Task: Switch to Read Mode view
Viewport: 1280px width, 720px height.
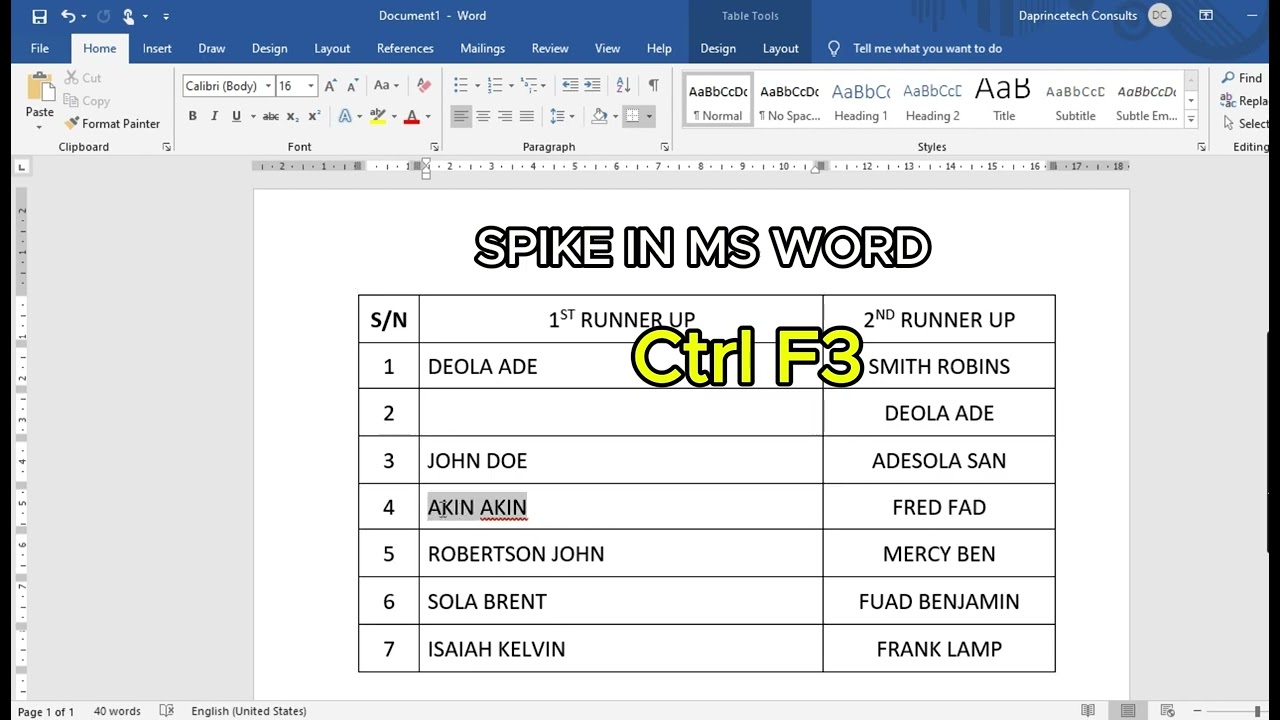Action: tap(1088, 711)
